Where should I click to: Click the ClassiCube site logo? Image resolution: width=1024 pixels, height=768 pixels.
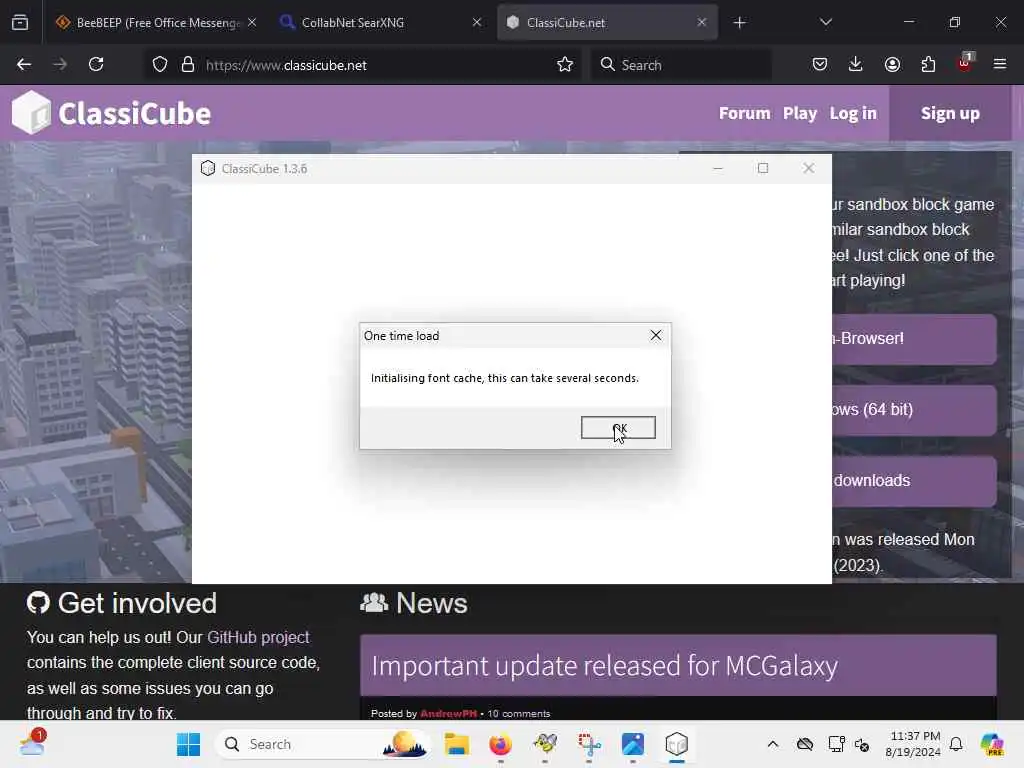click(112, 113)
